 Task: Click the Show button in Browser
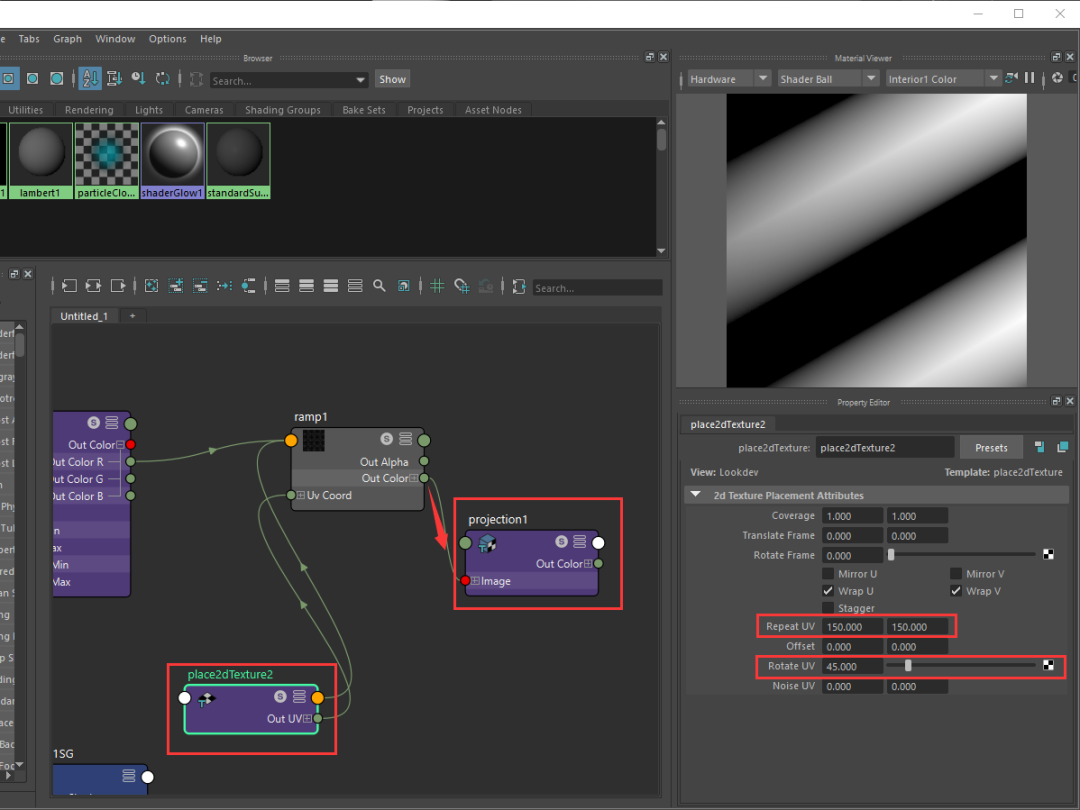tap(392, 79)
